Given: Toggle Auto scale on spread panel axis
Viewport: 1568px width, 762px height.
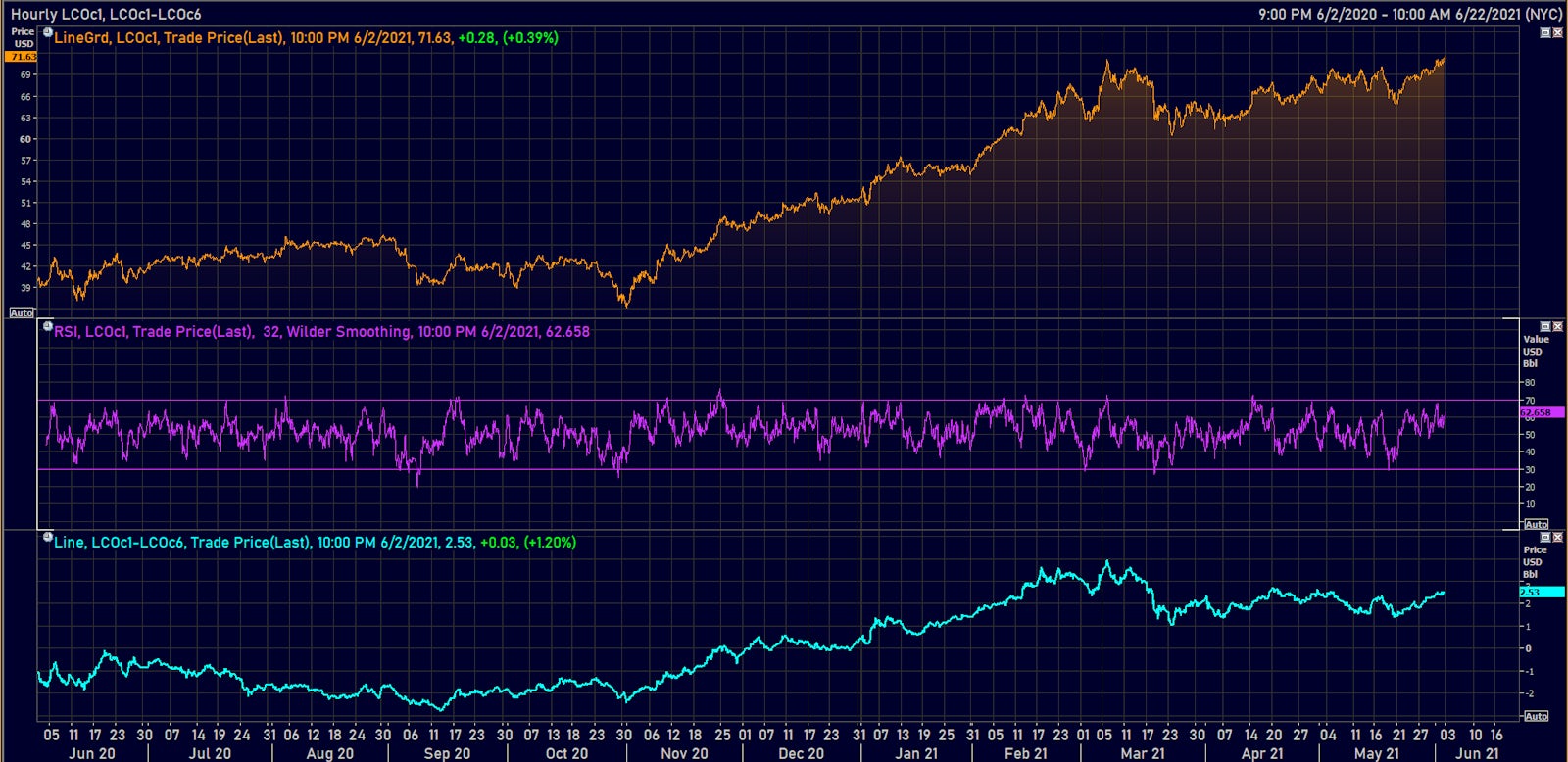Looking at the screenshot, I should 1536,716.
